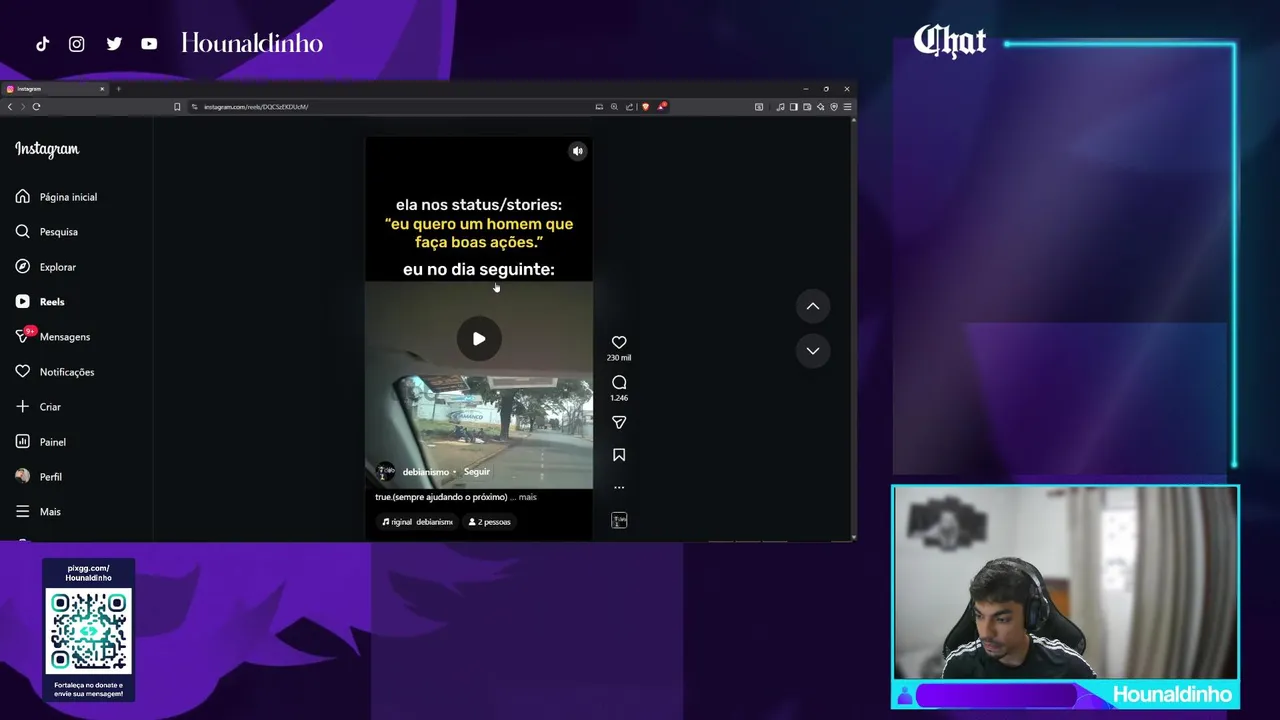Click the Instagram icon in stream overlay
The image size is (1280, 720).
(x=77, y=44)
